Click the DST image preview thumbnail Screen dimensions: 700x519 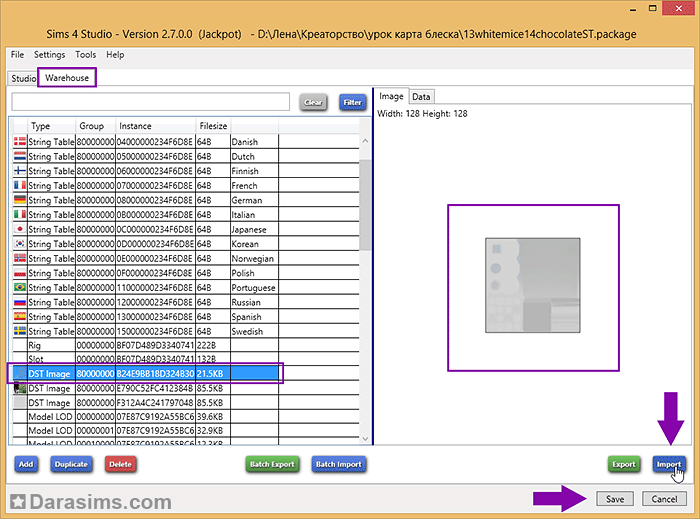532,287
